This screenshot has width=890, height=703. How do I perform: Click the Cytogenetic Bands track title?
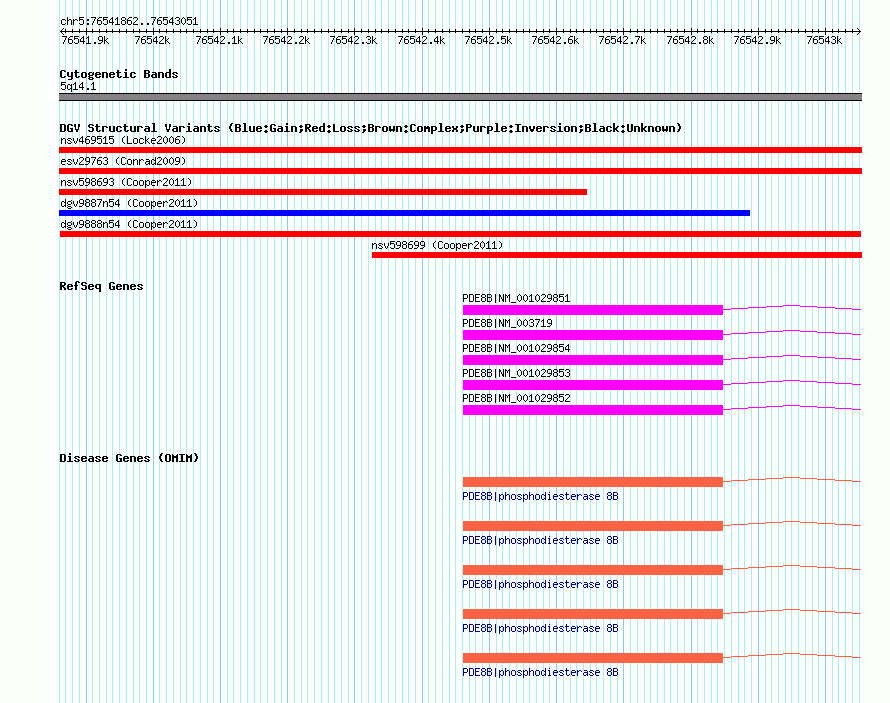pyautogui.click(x=119, y=74)
